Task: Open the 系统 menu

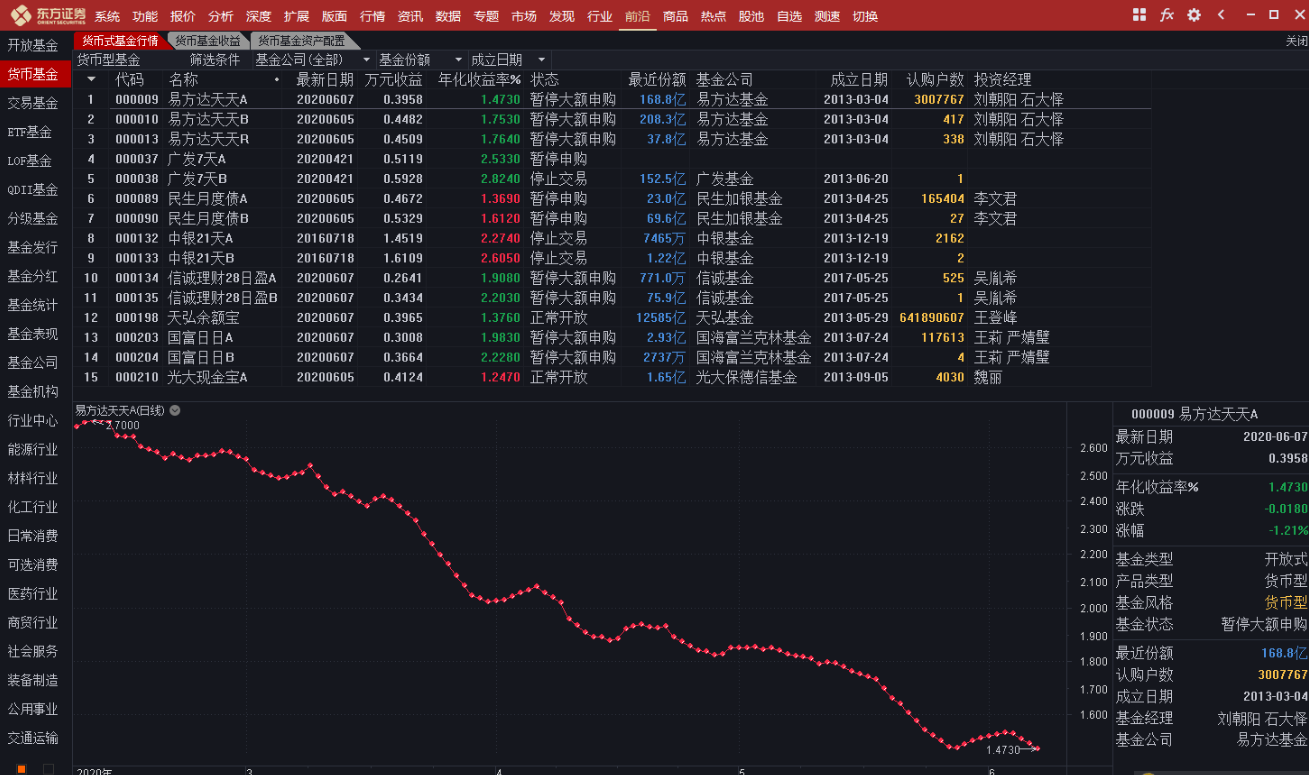Action: (x=107, y=16)
